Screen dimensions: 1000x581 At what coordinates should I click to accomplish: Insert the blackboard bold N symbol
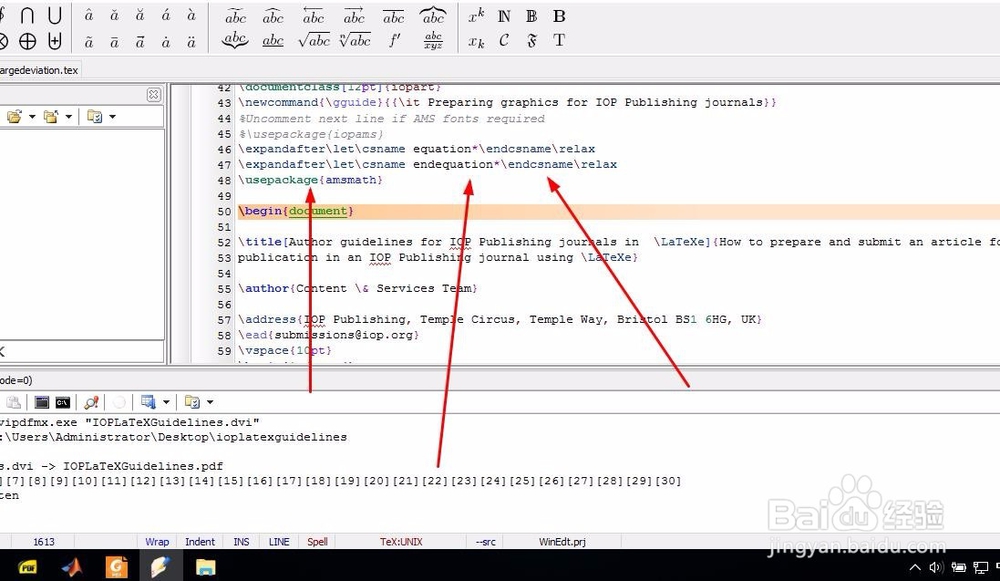pos(503,16)
